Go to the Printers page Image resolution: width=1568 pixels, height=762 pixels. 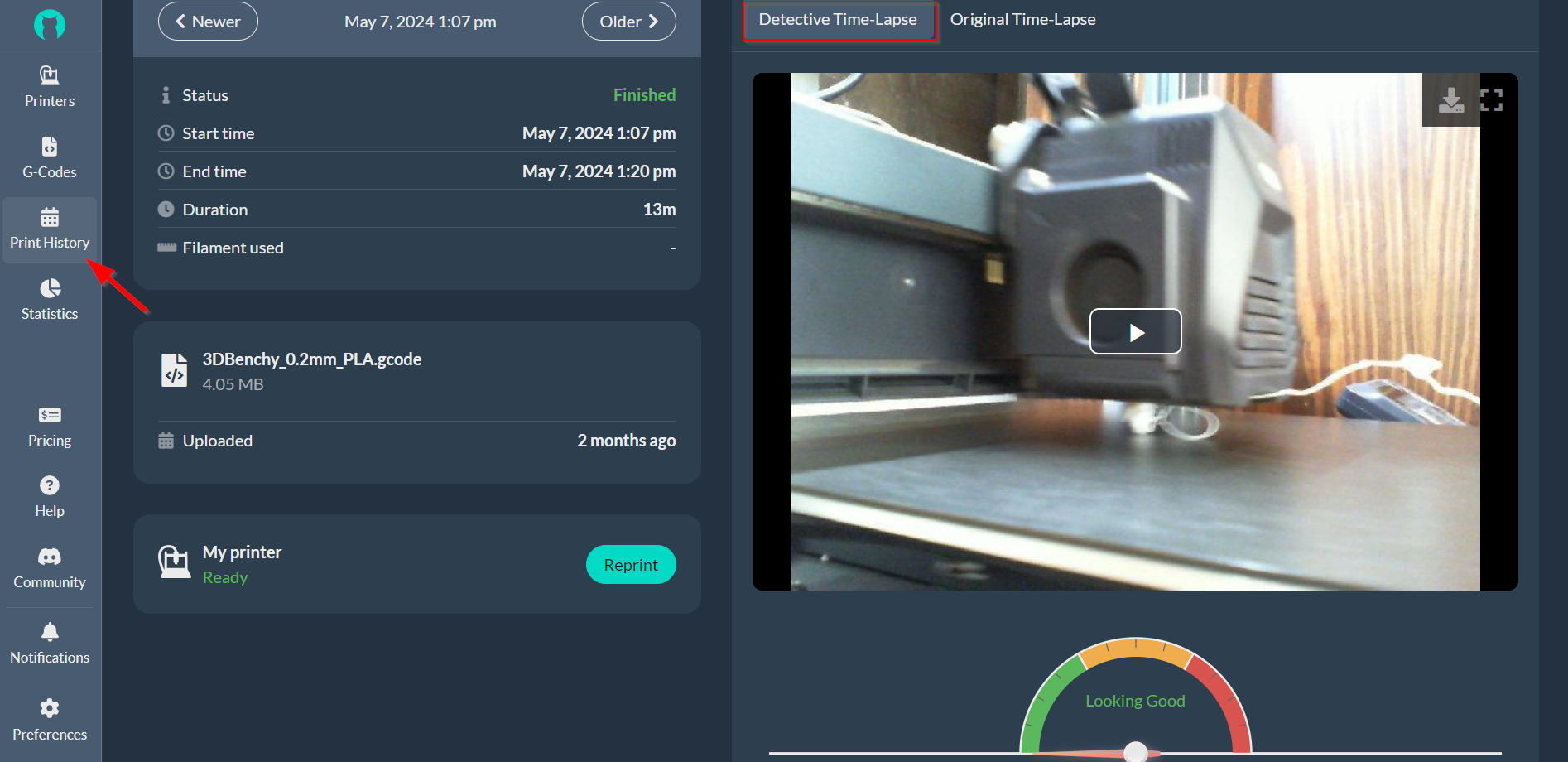[x=50, y=87]
